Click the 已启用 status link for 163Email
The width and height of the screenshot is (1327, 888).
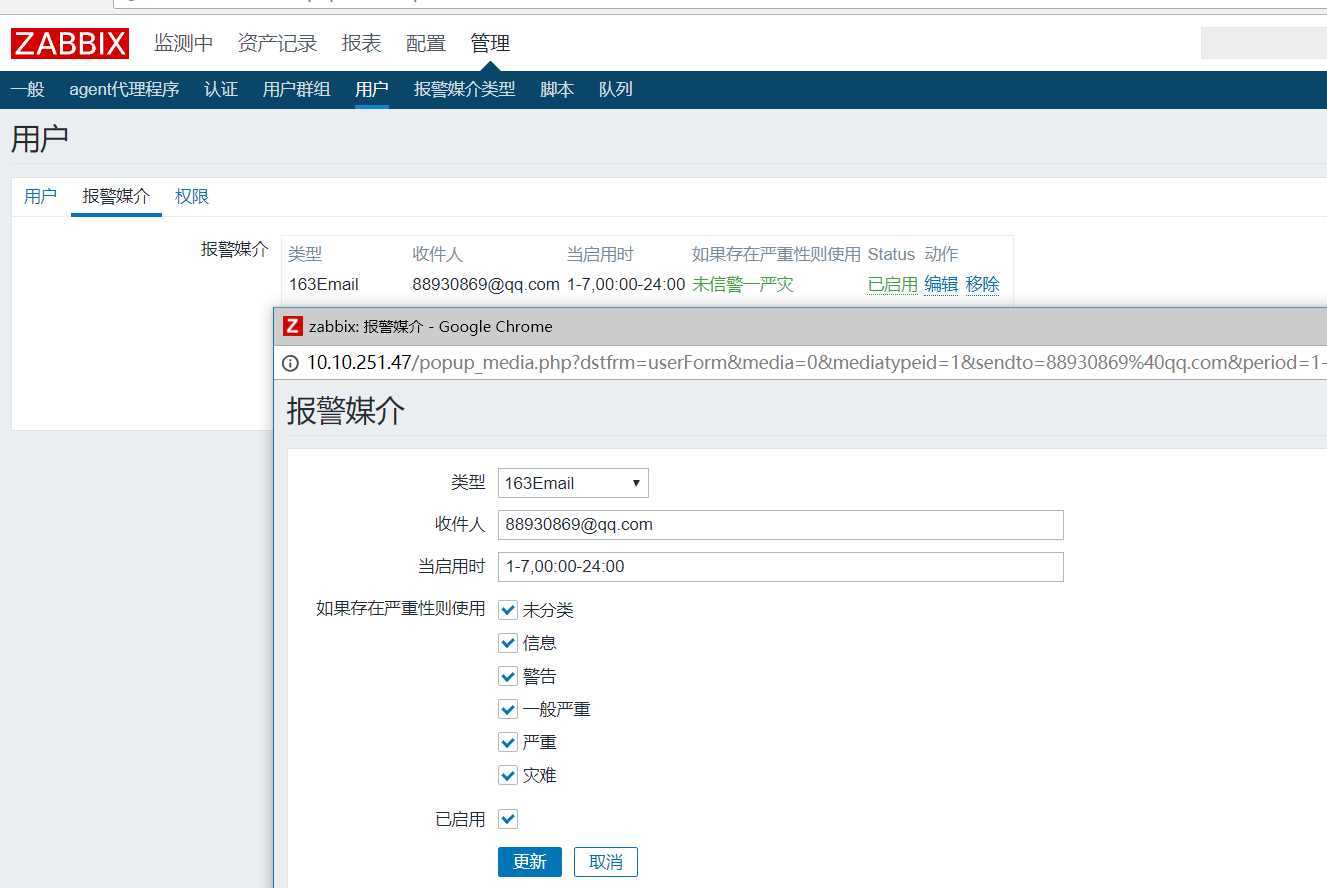click(892, 284)
